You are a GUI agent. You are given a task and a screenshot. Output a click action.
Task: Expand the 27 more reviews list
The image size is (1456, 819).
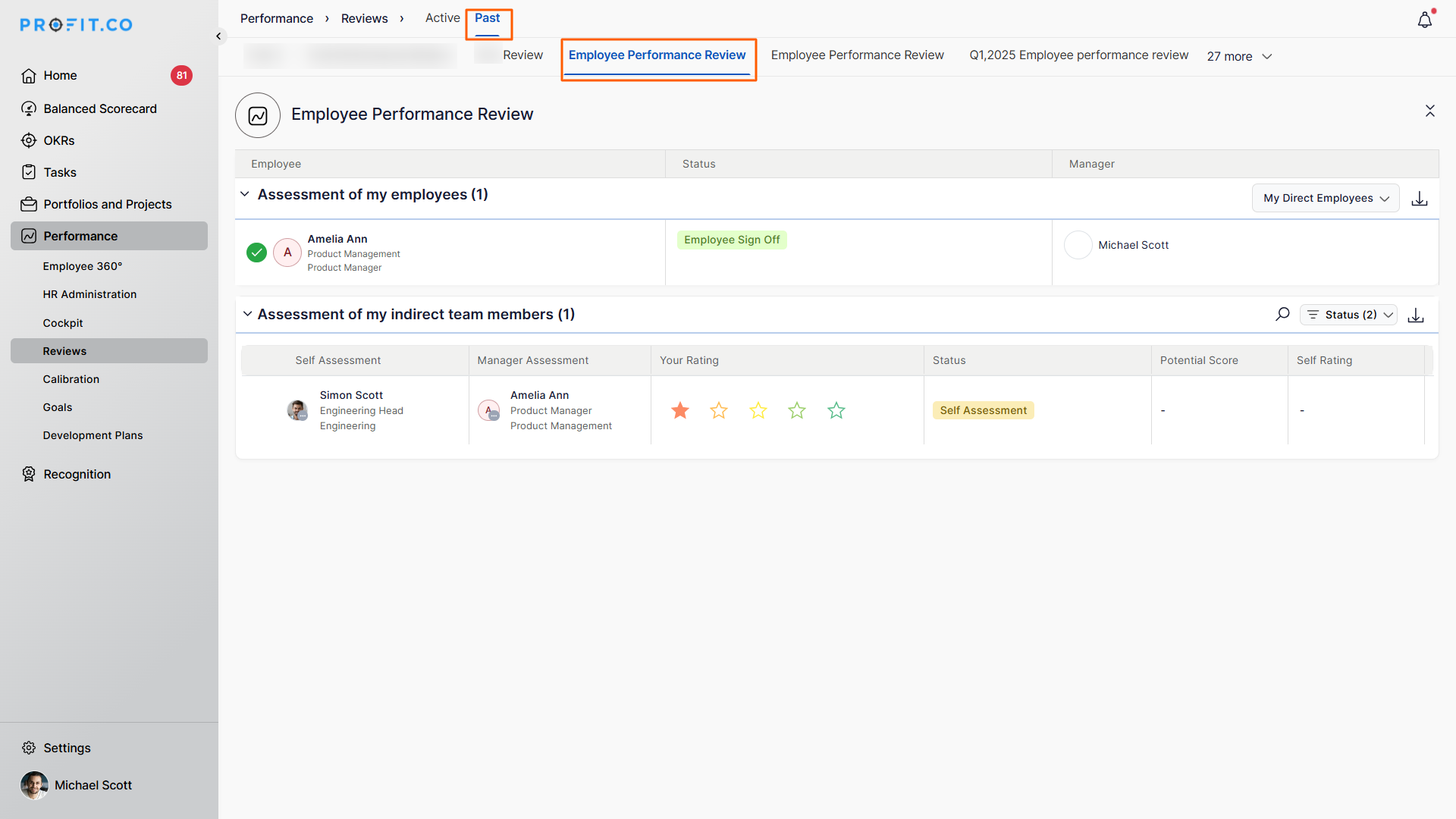(1239, 56)
